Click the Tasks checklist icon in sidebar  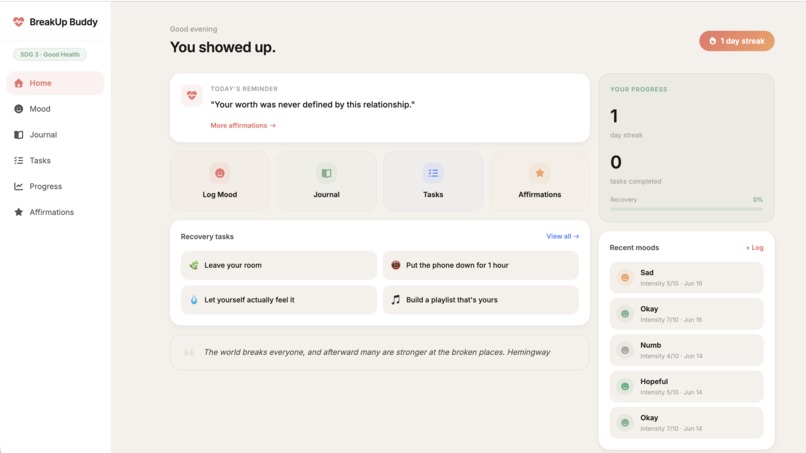pos(19,160)
